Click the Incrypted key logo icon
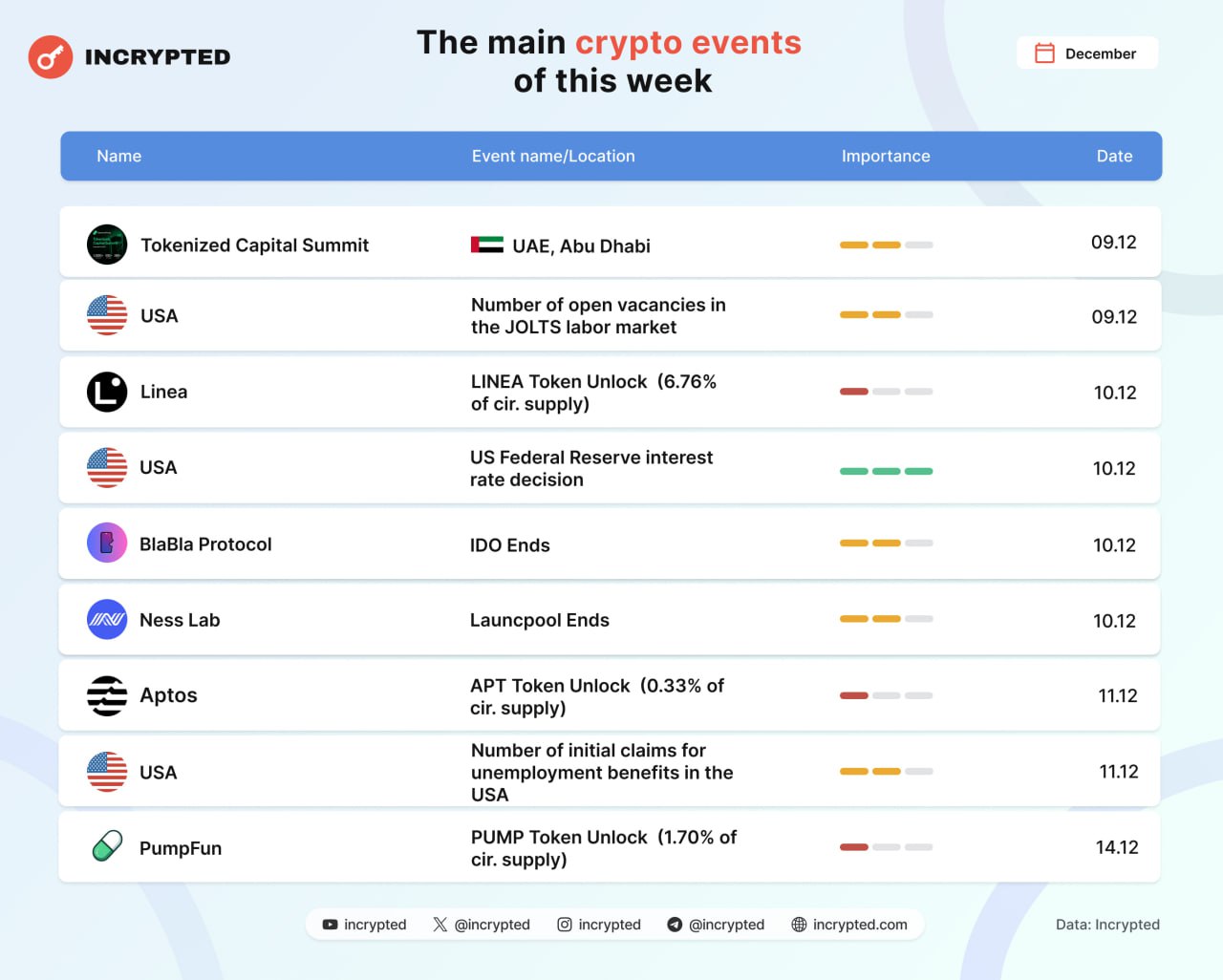Viewport: 1223px width, 980px height. (x=51, y=57)
